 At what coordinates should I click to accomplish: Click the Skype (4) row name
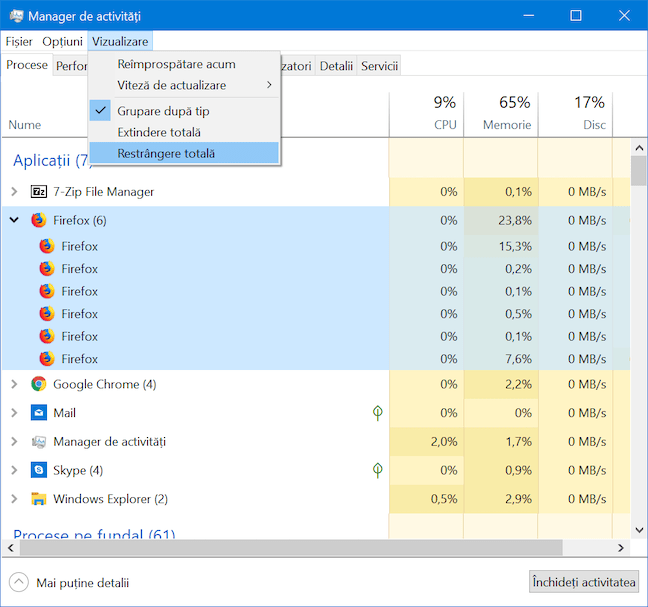click(78, 471)
